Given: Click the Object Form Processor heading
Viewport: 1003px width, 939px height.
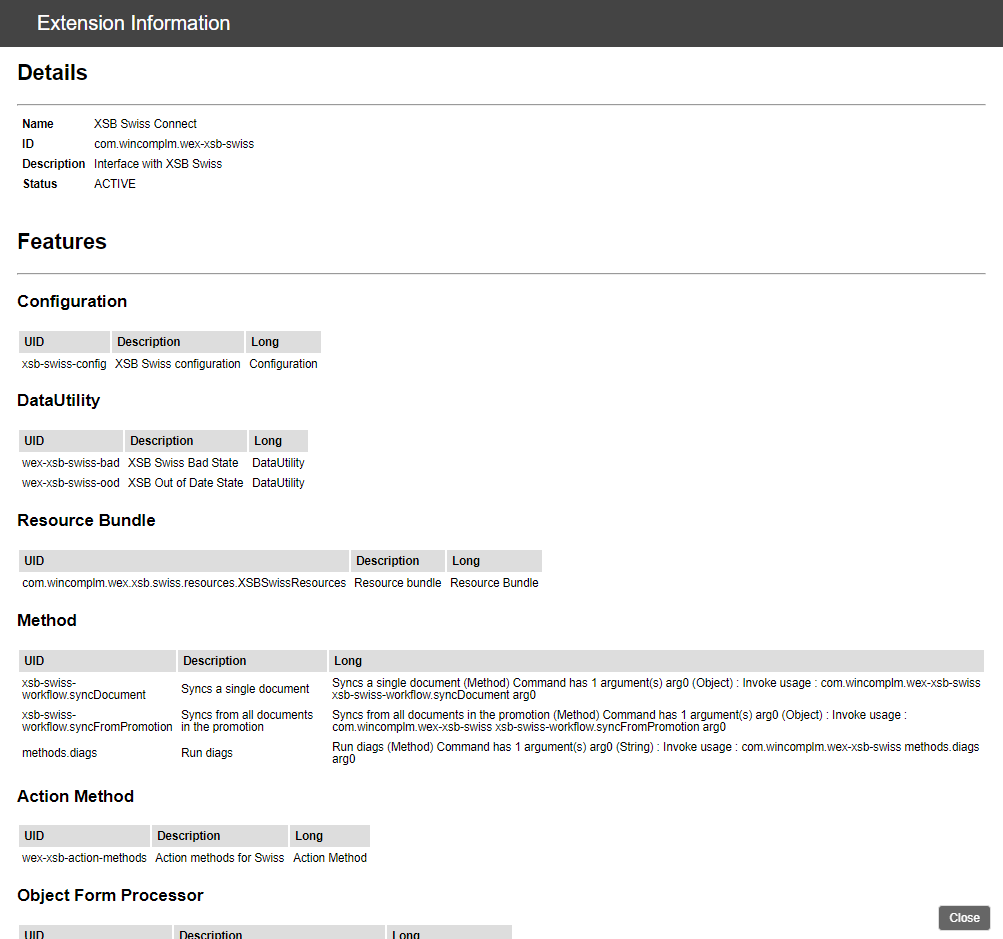Looking at the screenshot, I should (x=110, y=895).
